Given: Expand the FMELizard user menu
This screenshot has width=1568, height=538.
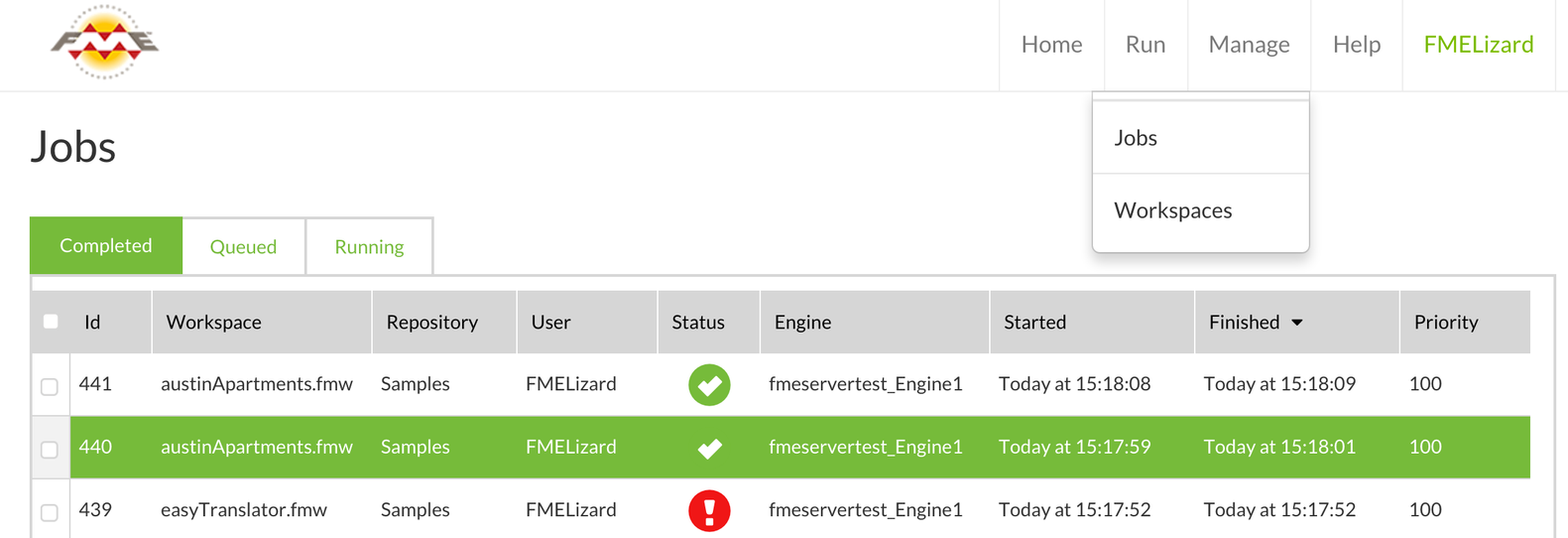Looking at the screenshot, I should [1478, 45].
